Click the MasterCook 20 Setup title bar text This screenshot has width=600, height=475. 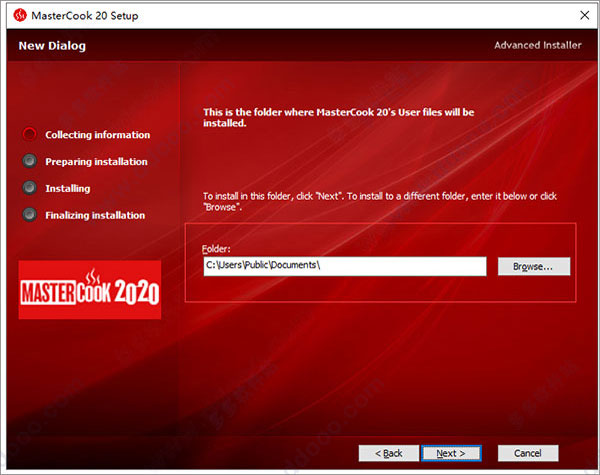(85, 16)
